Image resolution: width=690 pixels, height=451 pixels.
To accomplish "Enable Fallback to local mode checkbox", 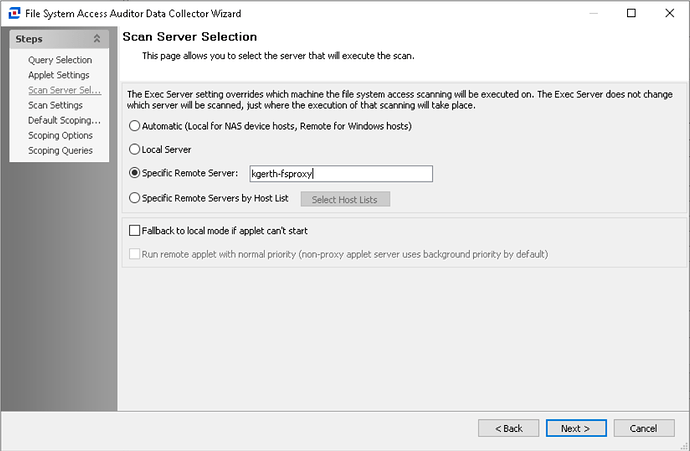I will click(134, 231).
